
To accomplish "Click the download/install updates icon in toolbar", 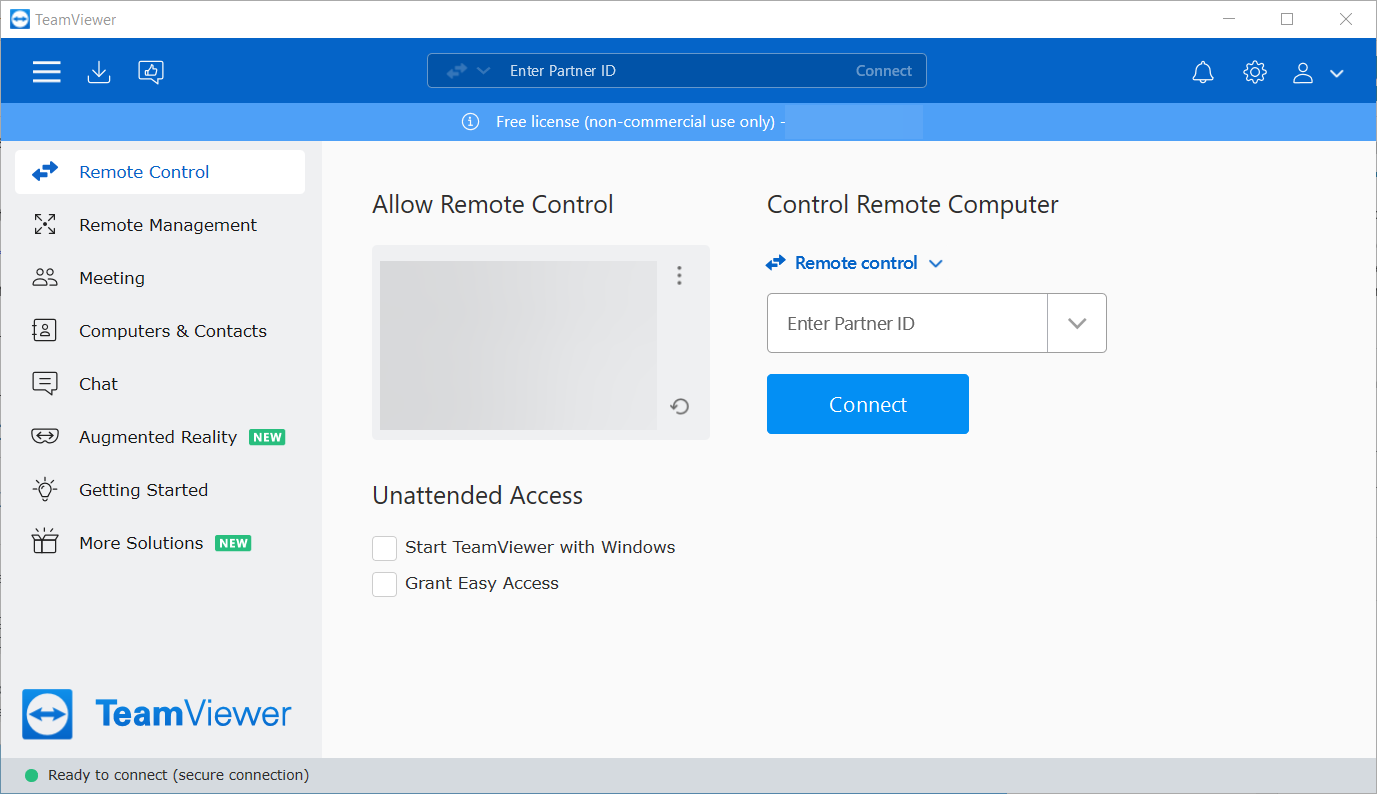I will coord(98,71).
